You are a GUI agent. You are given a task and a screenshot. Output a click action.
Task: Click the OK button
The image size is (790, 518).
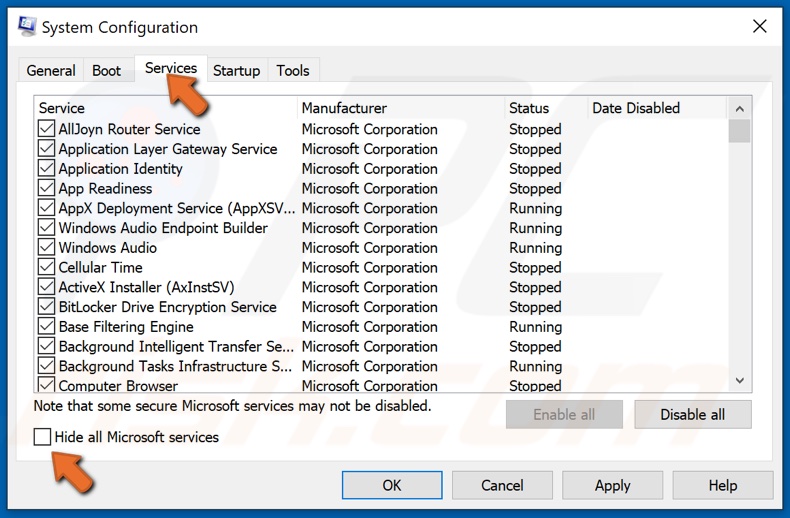392,485
